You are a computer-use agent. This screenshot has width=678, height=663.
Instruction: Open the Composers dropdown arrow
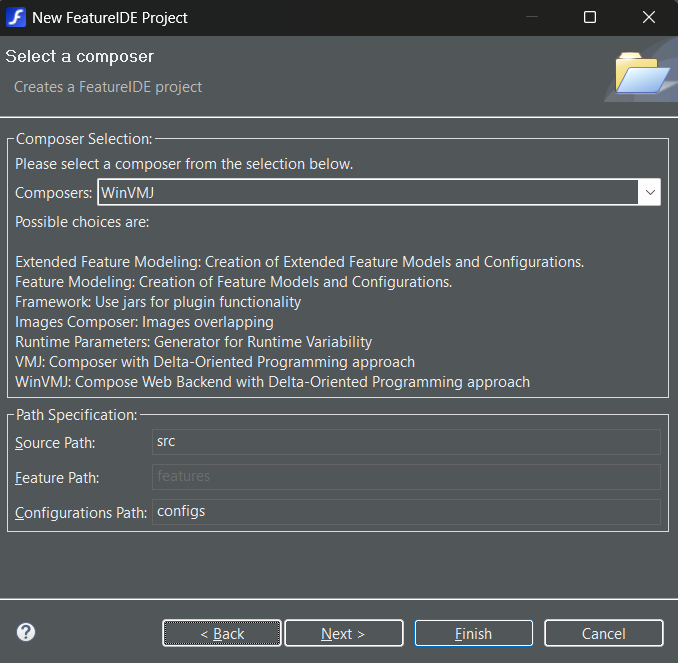click(649, 192)
